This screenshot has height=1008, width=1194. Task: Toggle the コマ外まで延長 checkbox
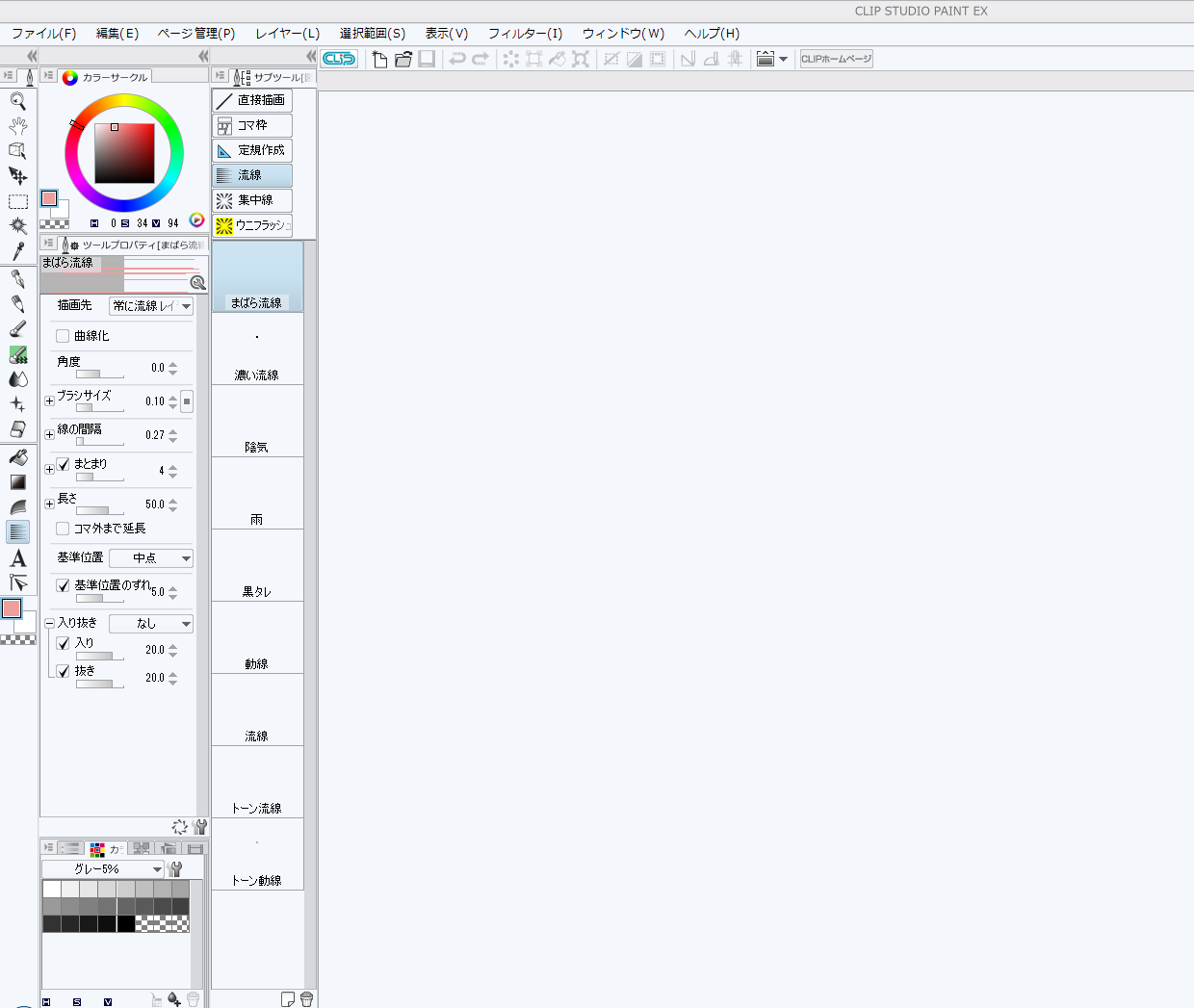coord(63,529)
